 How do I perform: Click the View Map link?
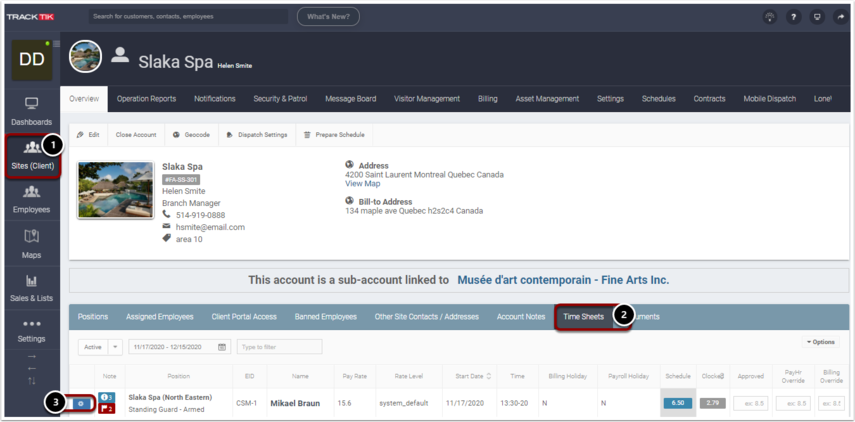(x=363, y=184)
